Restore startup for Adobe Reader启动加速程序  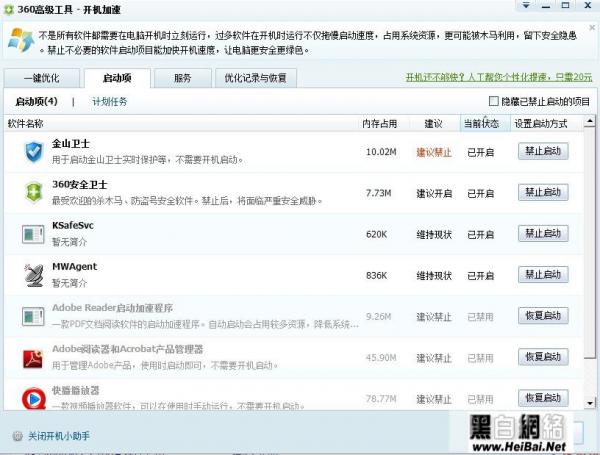543,316
